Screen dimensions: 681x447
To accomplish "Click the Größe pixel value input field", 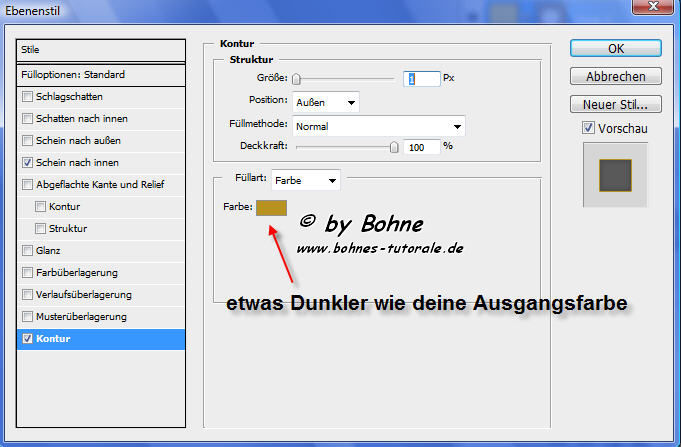I will [x=421, y=78].
